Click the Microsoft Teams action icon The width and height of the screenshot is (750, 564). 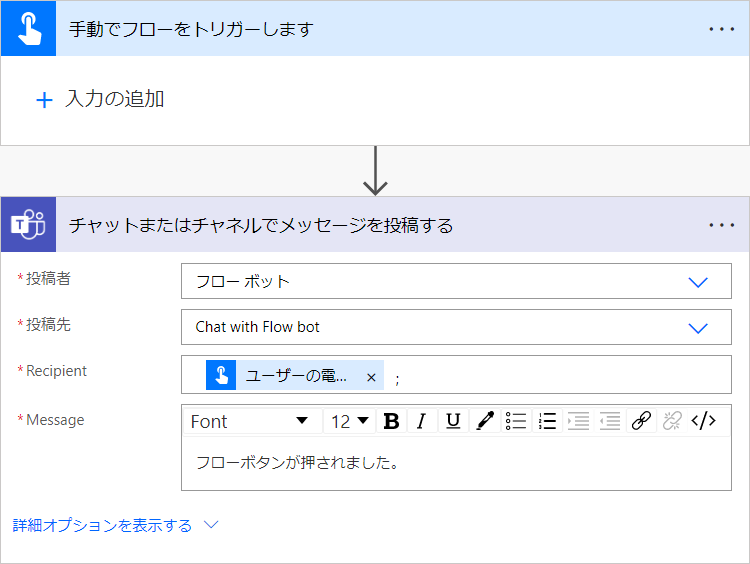pos(29,224)
